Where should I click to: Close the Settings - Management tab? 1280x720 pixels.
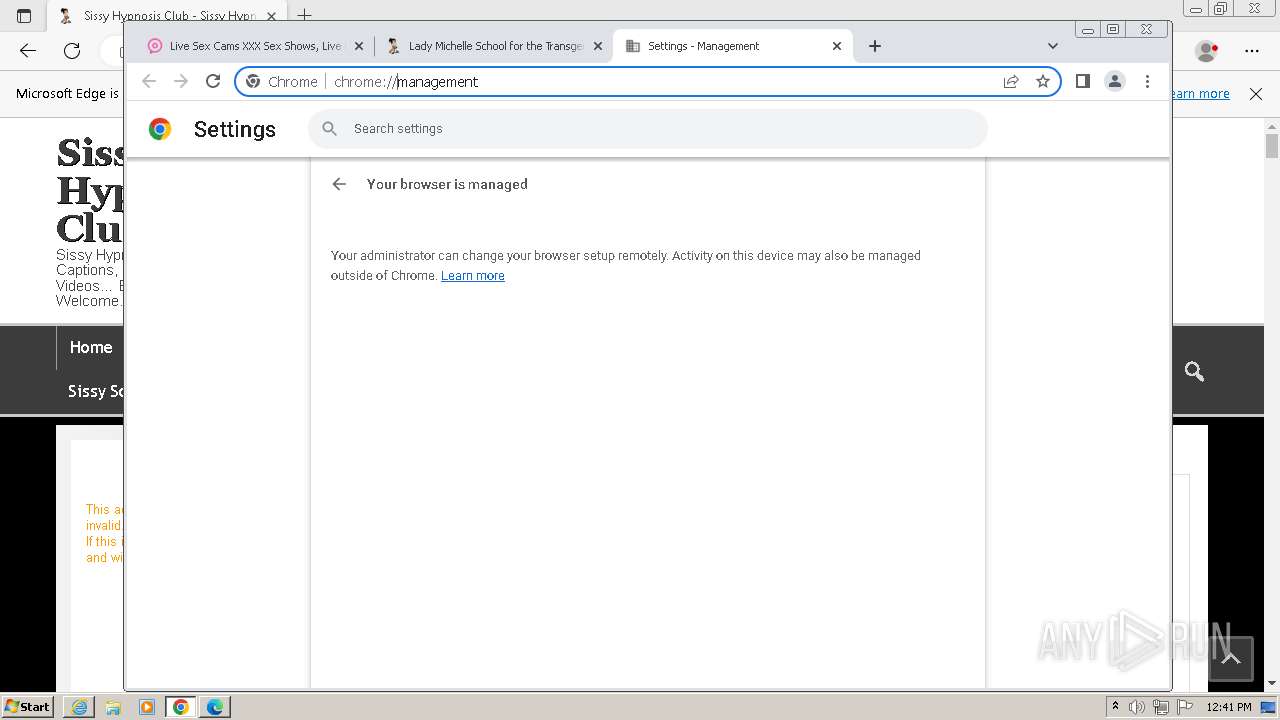pos(837,46)
